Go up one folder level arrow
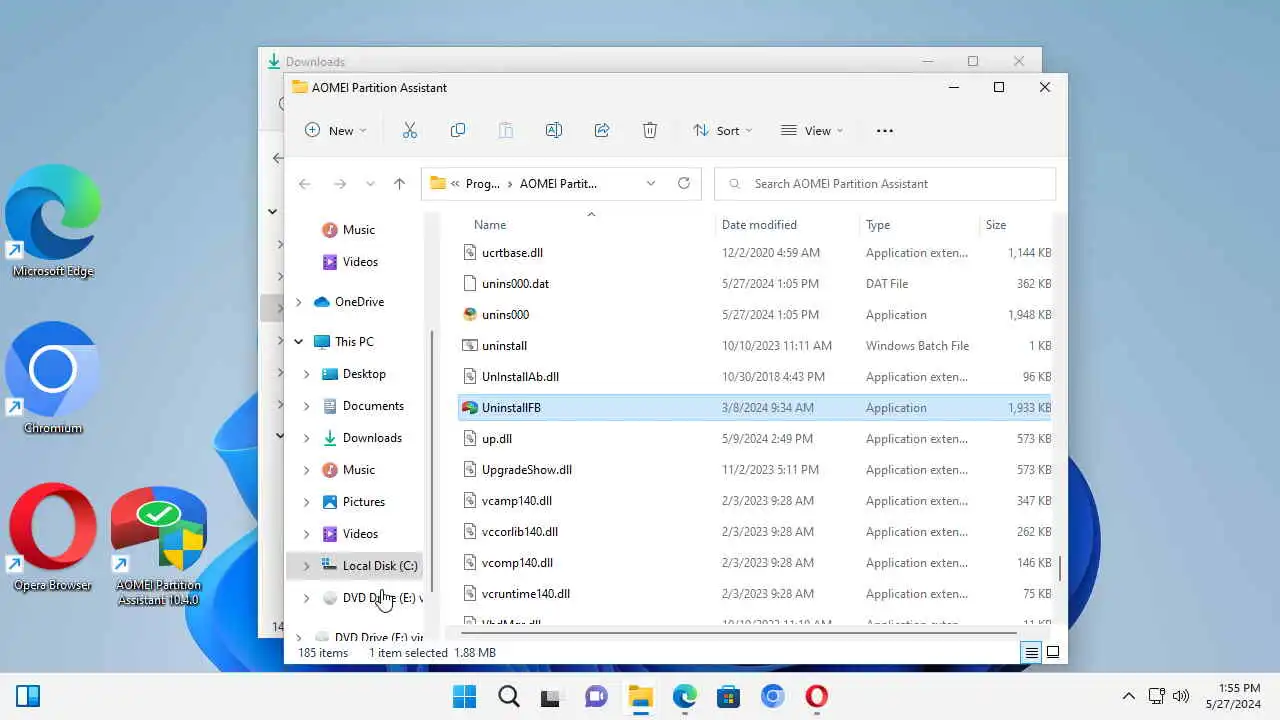Image resolution: width=1280 pixels, height=720 pixels. [399, 183]
